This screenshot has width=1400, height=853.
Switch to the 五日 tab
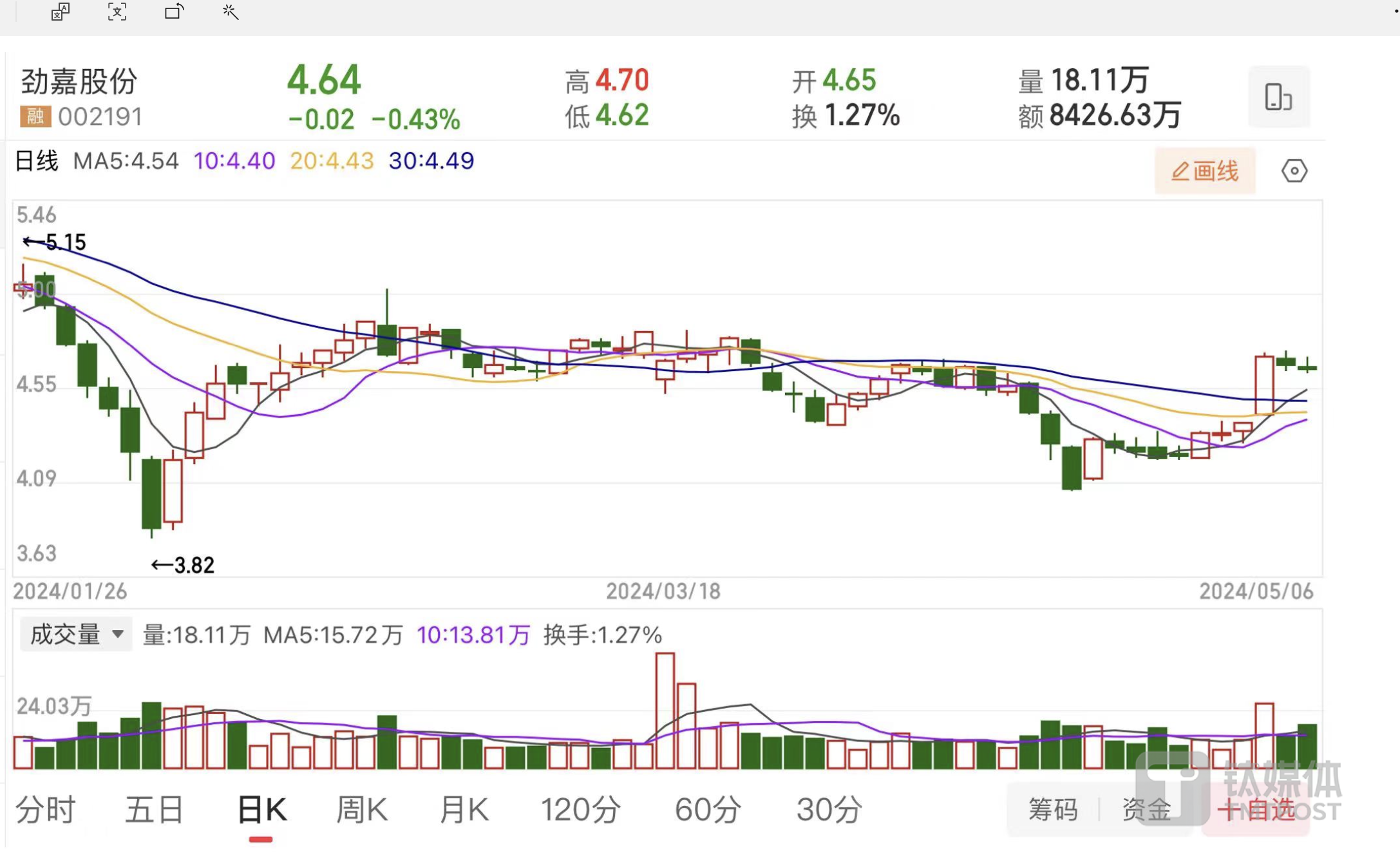pyautogui.click(x=153, y=809)
